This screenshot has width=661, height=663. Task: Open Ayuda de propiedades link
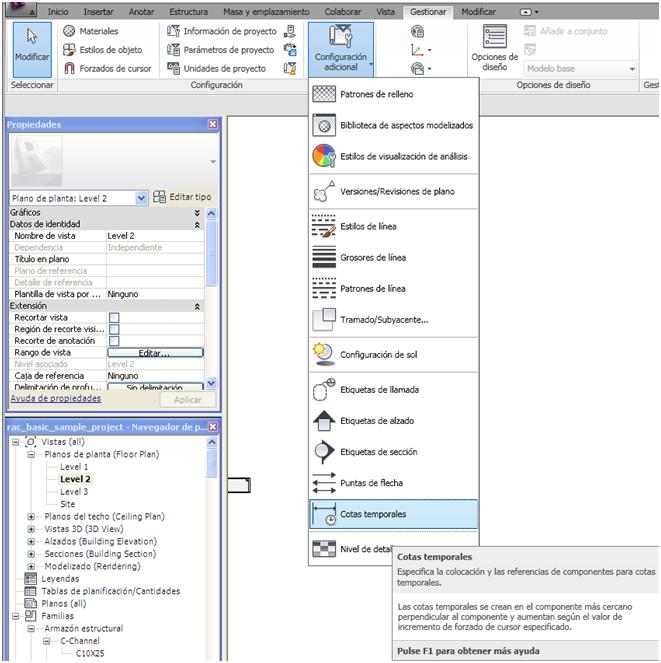(x=55, y=398)
